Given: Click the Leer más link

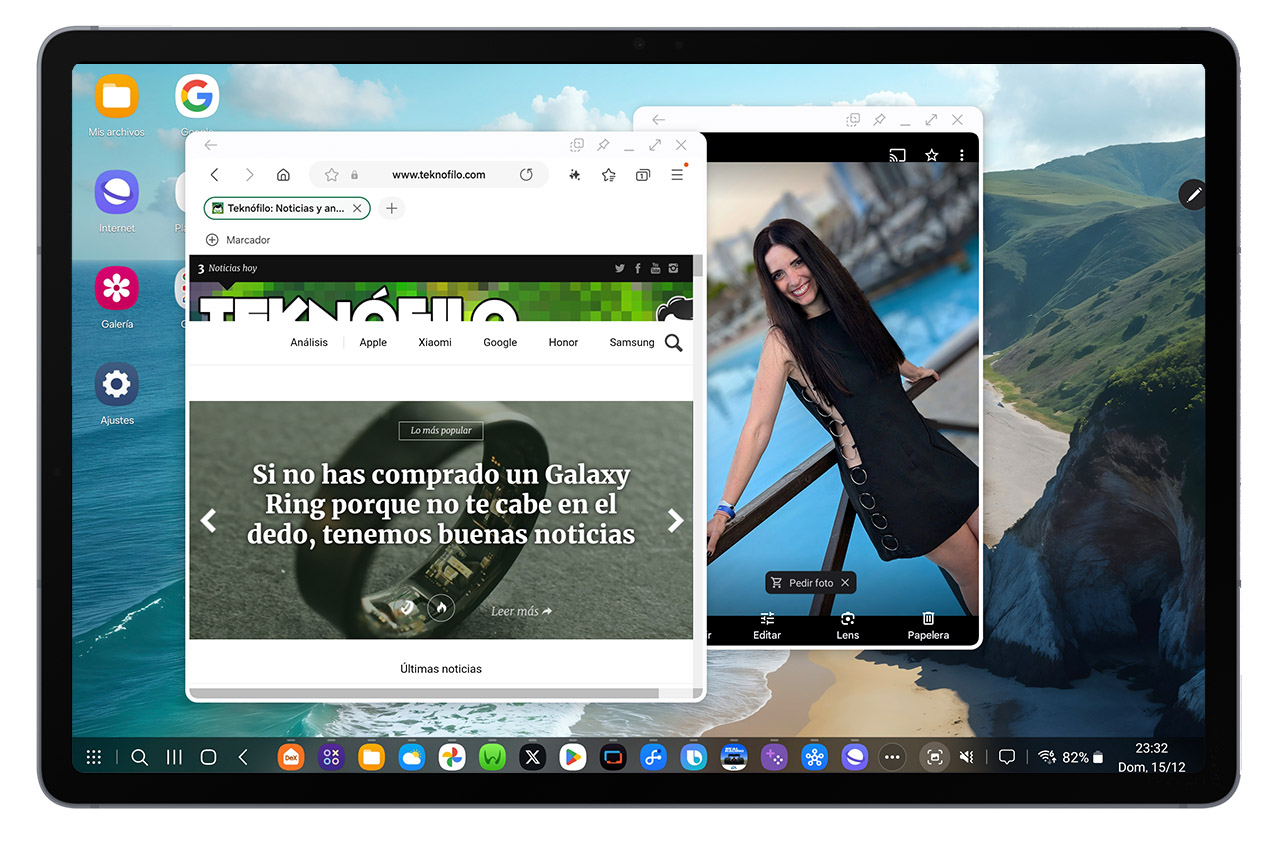Looking at the screenshot, I should (x=521, y=611).
